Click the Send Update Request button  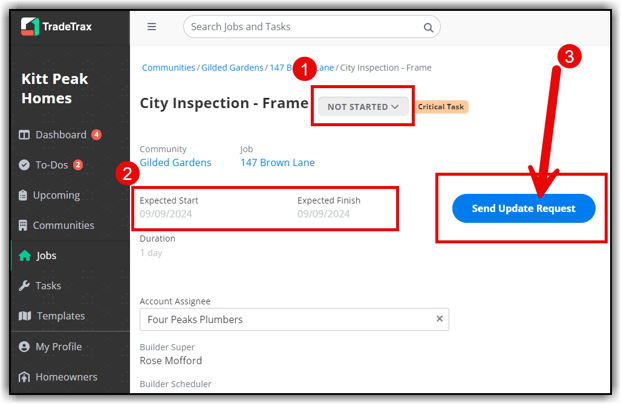[x=523, y=208]
